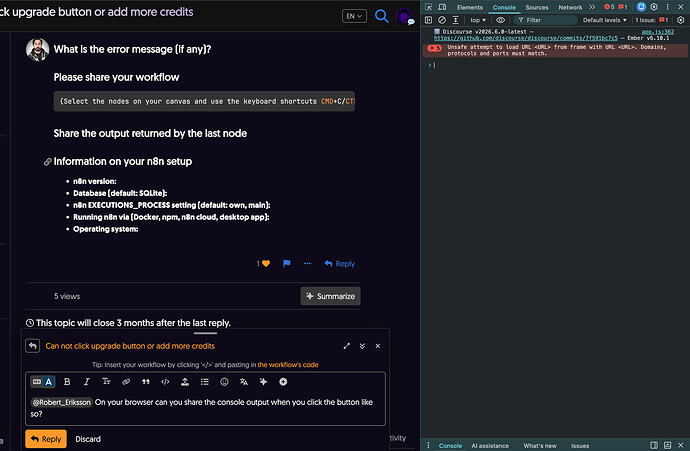690x451 pixels.
Task: Flag this post with flag icon
Action: tap(286, 264)
